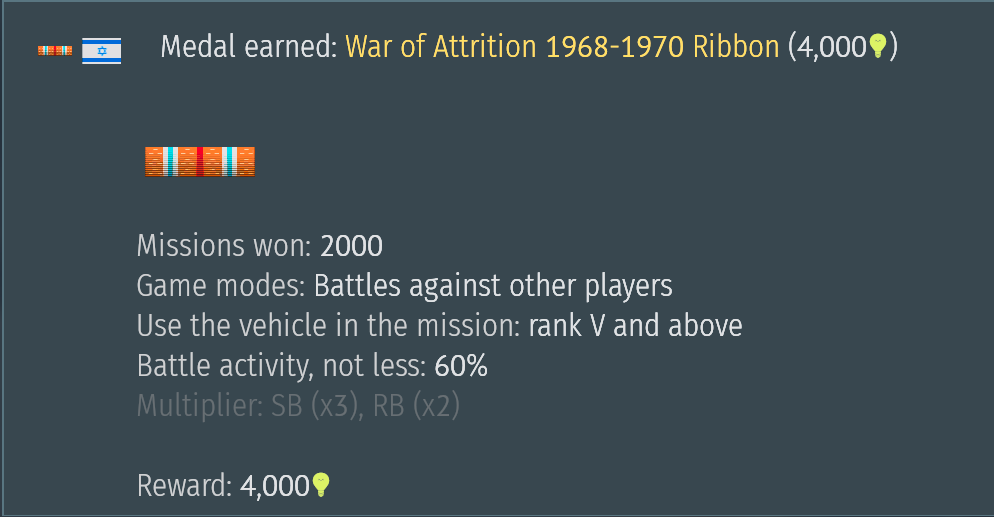Click the greyed "Multiplier:" label
994x517 pixels.
(x=200, y=406)
